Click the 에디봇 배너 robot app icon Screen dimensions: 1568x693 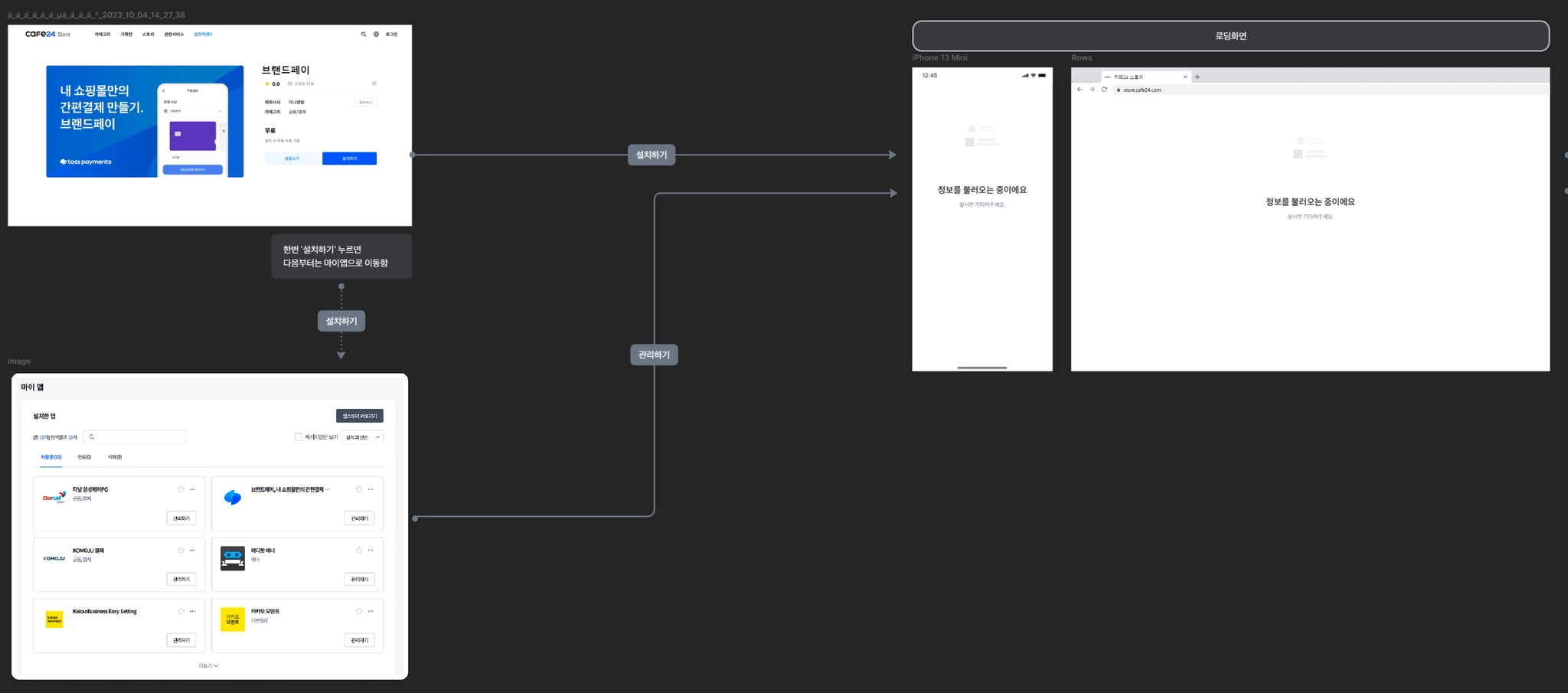tap(233, 558)
